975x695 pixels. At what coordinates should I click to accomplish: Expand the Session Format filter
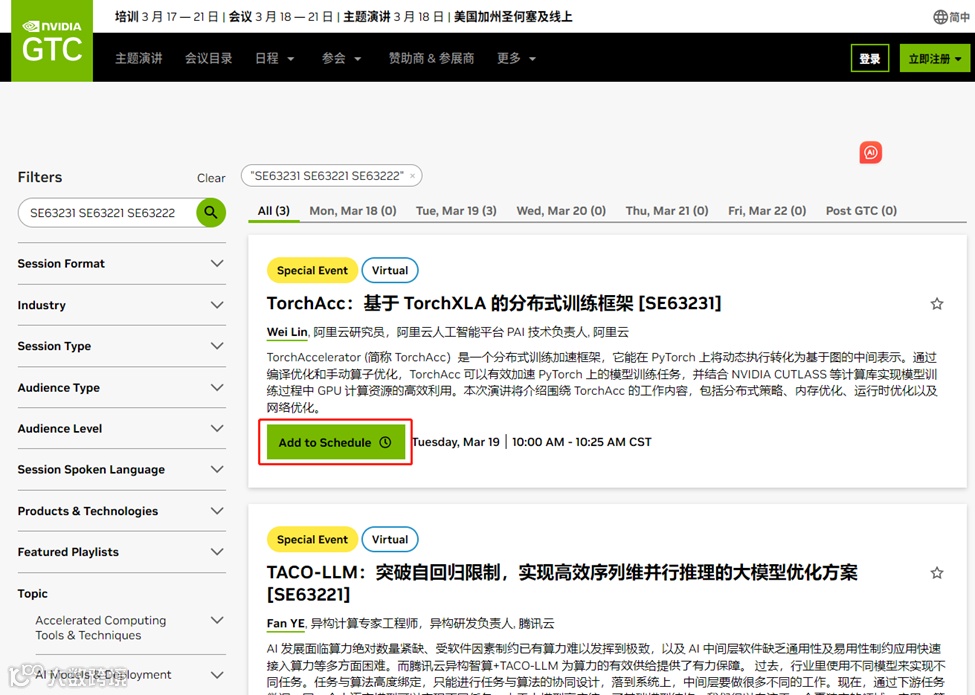121,264
